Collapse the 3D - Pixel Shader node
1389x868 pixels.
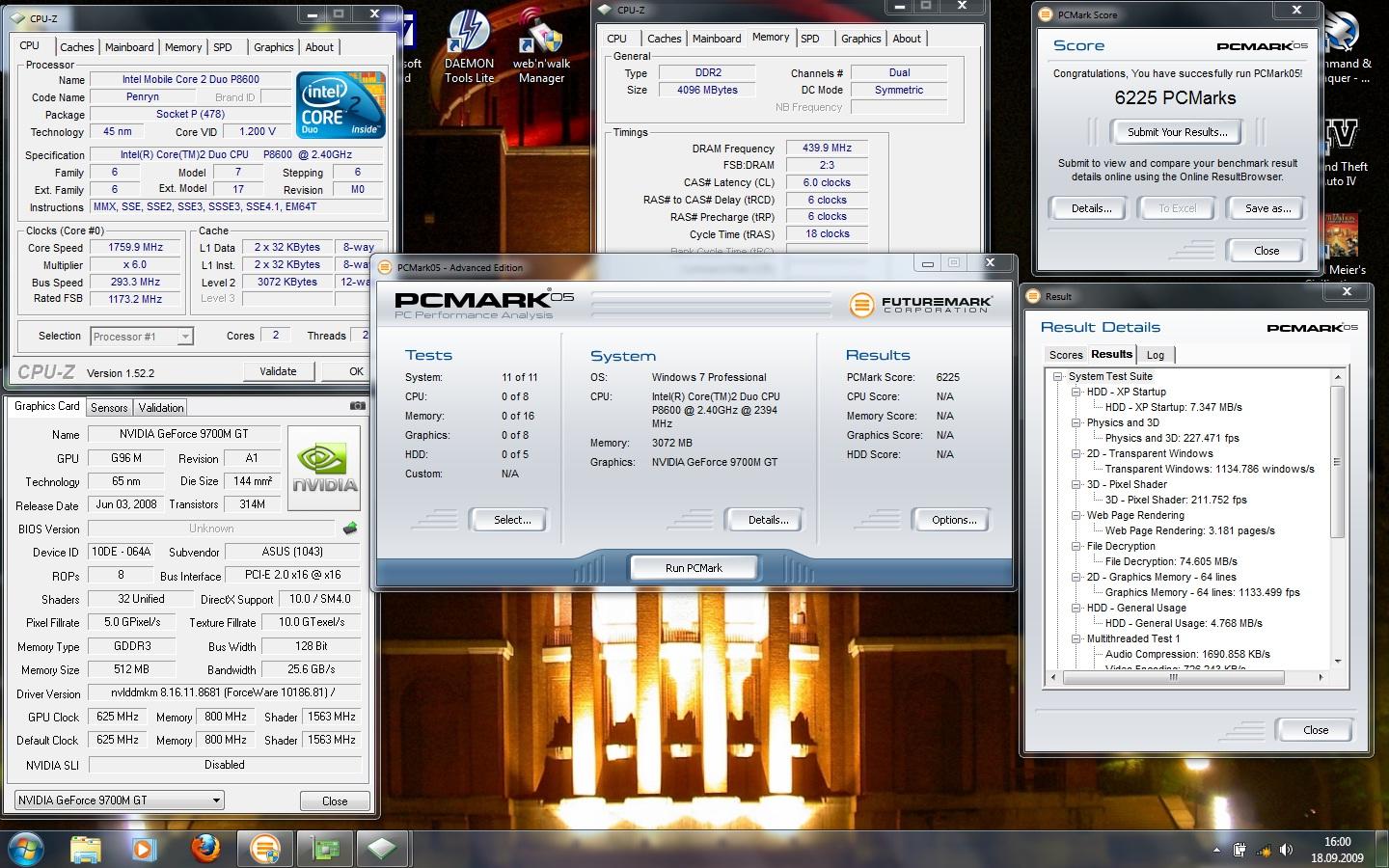[1076, 484]
